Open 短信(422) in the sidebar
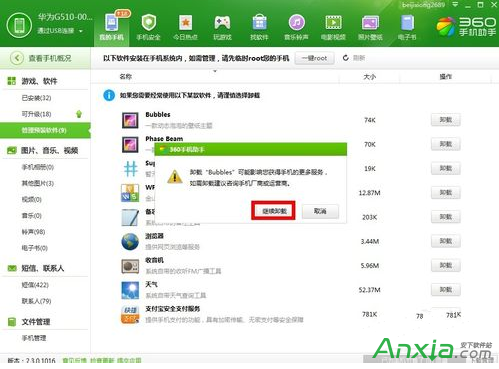499x369 pixels. click(x=35, y=285)
